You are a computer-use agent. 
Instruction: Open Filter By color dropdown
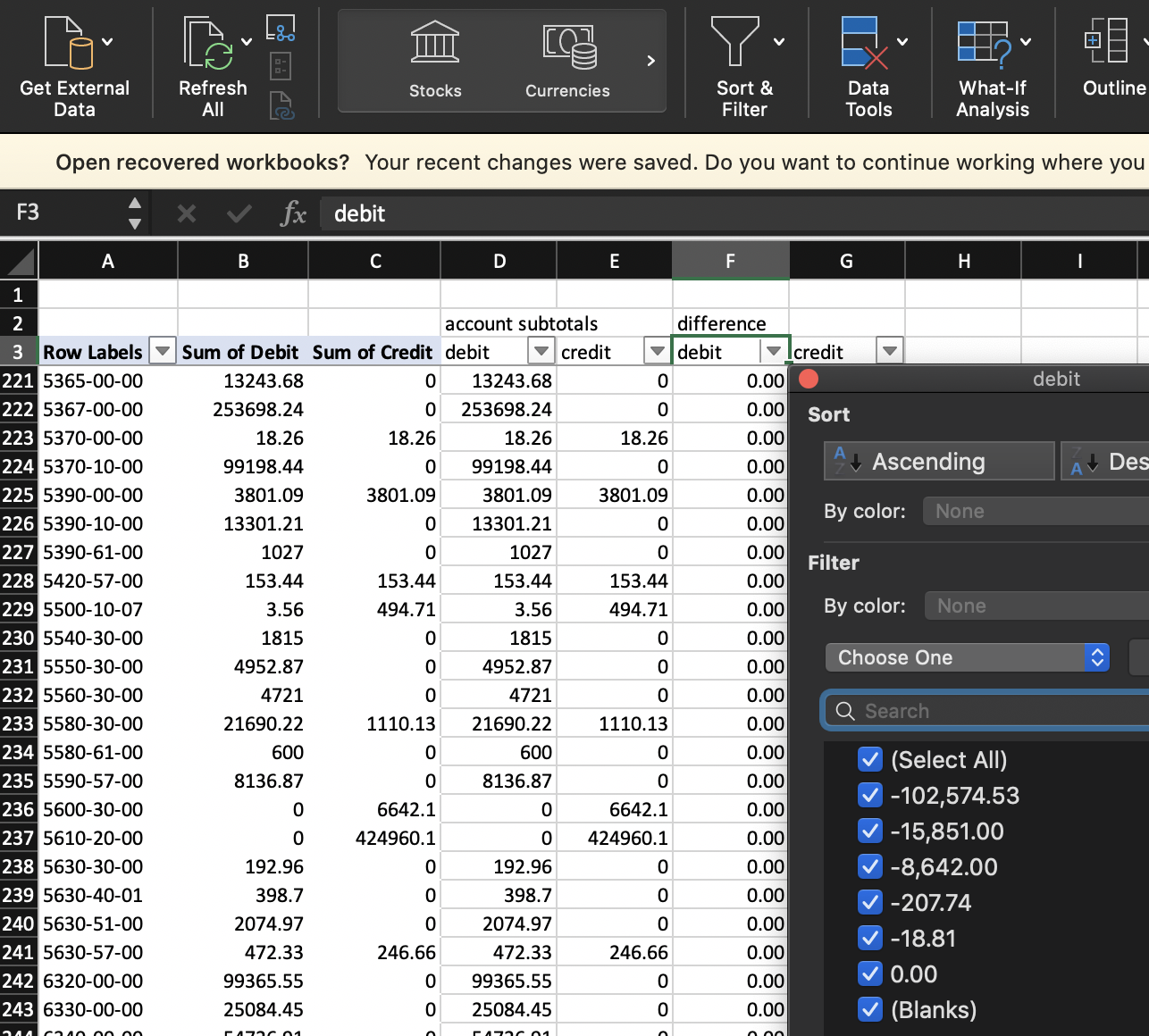click(1036, 606)
